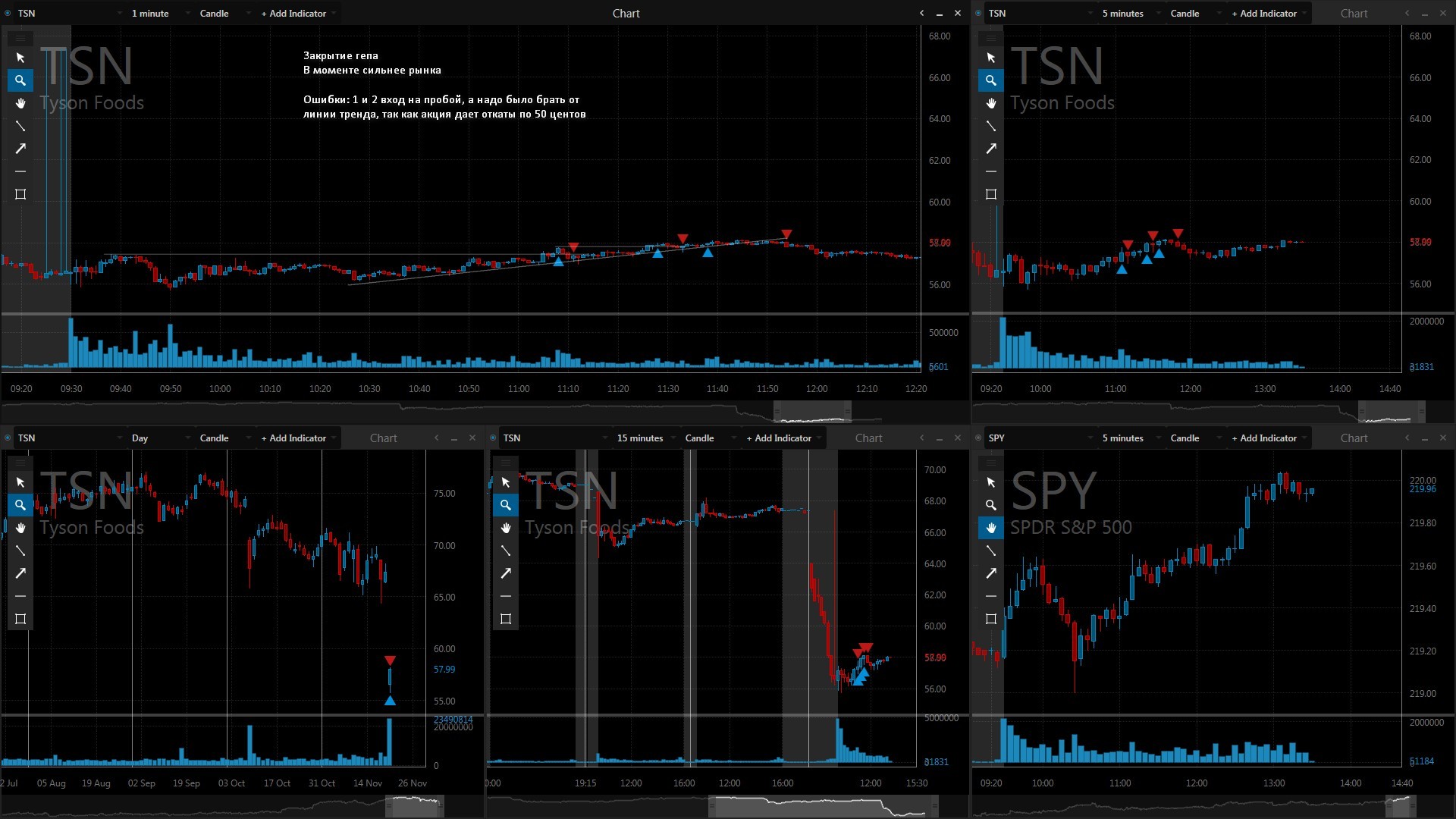The height and width of the screenshot is (819, 1456).
Task: Toggle the link circle in TSN Day chart header
Action: pyautogui.click(x=8, y=438)
